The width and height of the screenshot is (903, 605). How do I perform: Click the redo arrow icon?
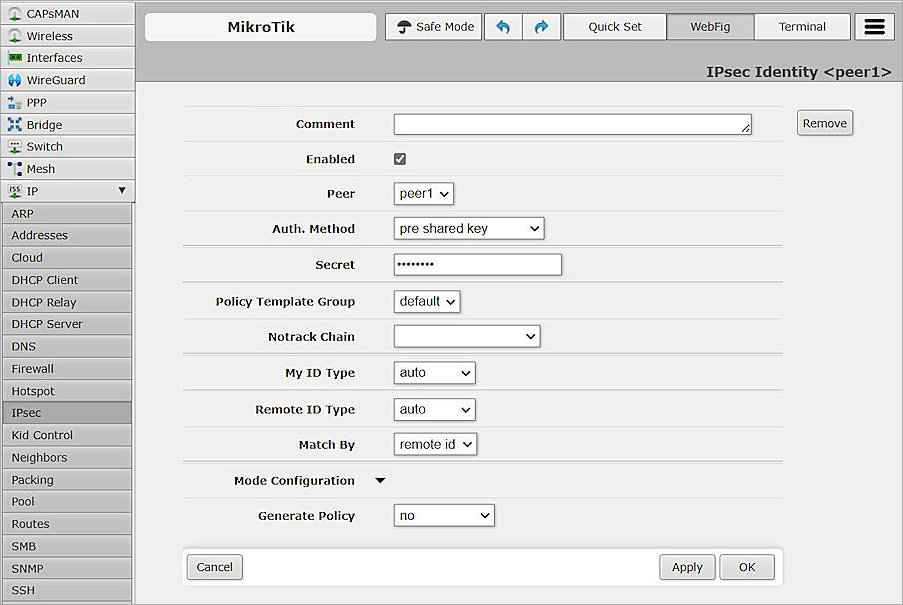point(541,27)
